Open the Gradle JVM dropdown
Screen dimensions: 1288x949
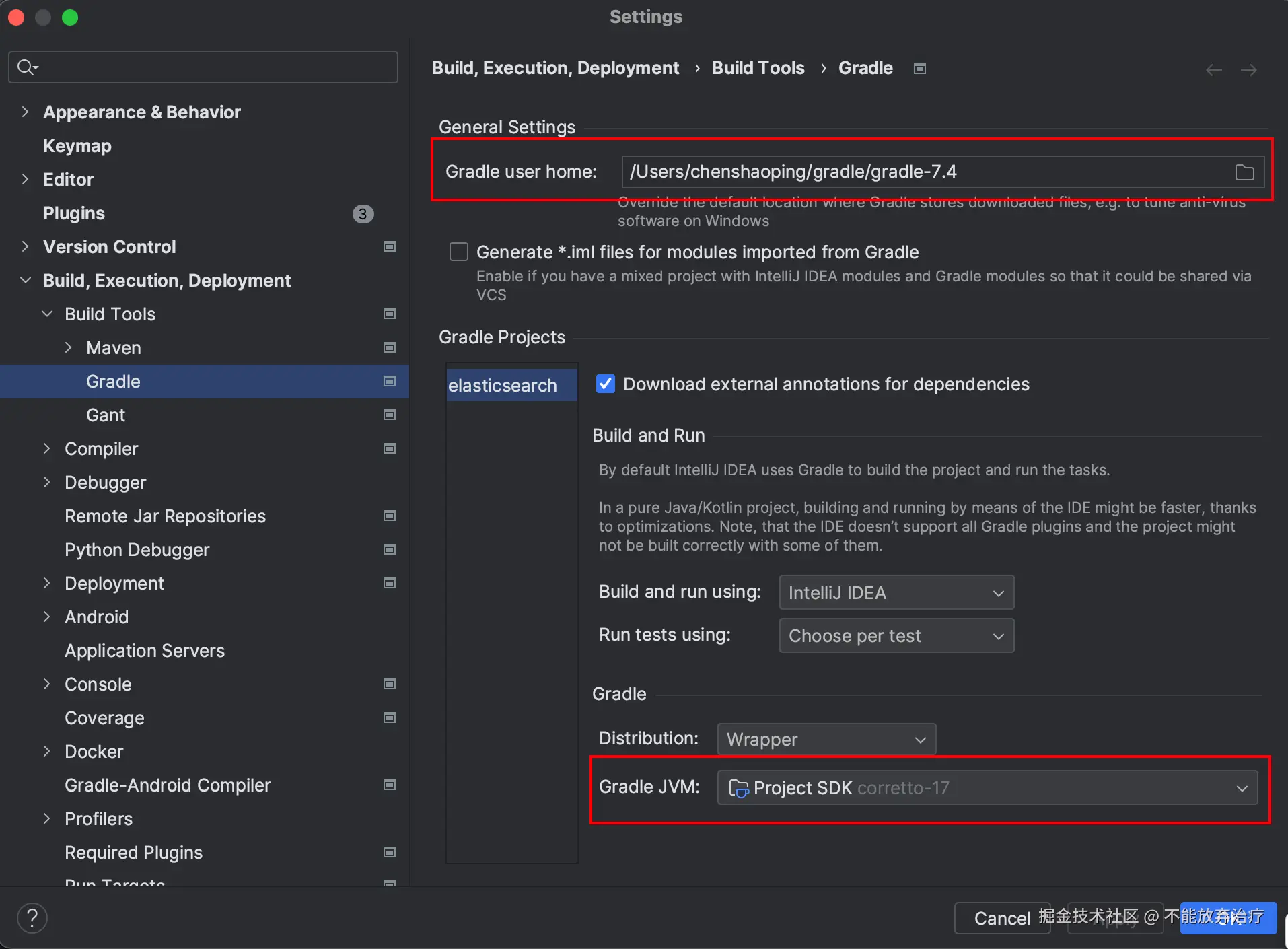[987, 788]
